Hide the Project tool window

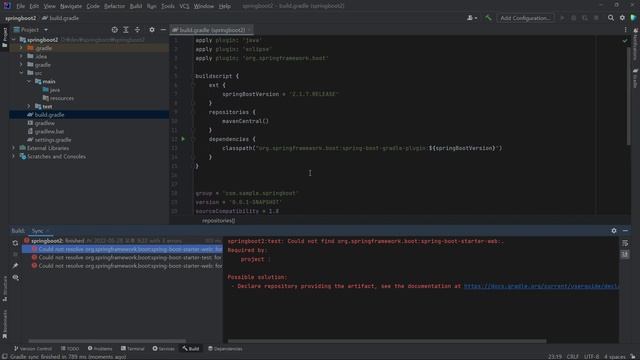[163, 30]
